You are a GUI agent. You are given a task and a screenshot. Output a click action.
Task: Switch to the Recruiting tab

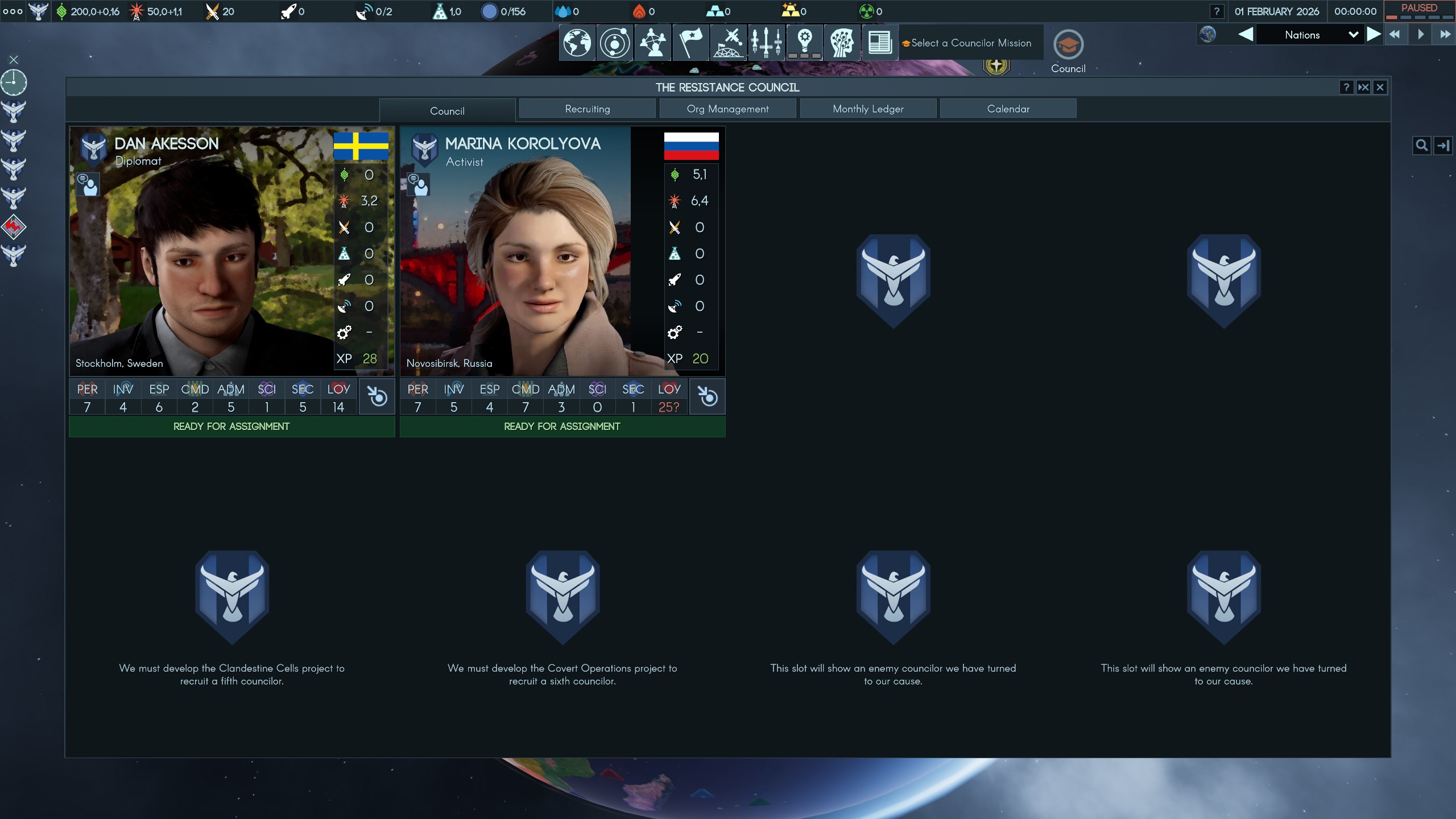[587, 109]
